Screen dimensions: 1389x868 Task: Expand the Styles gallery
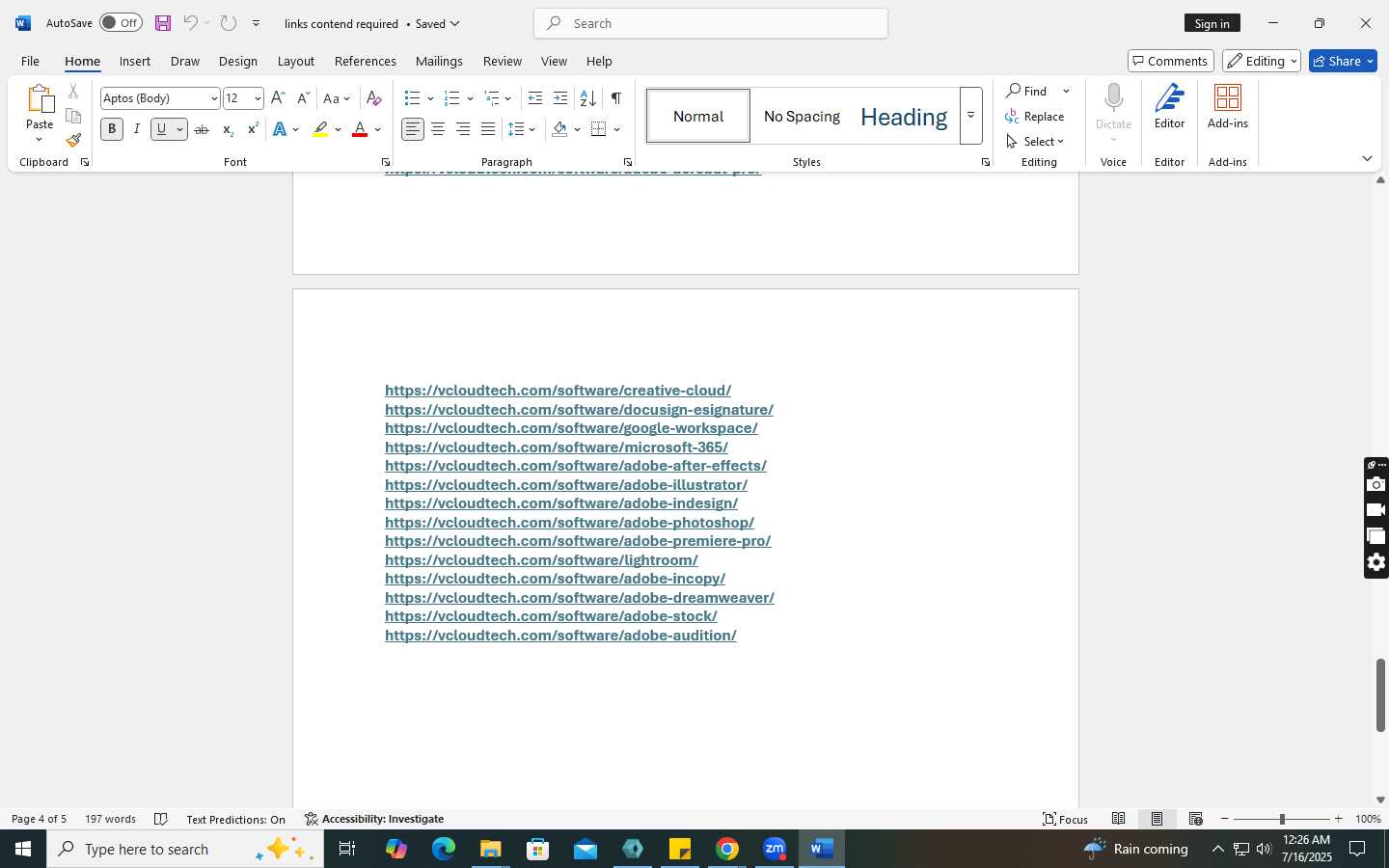click(970, 116)
